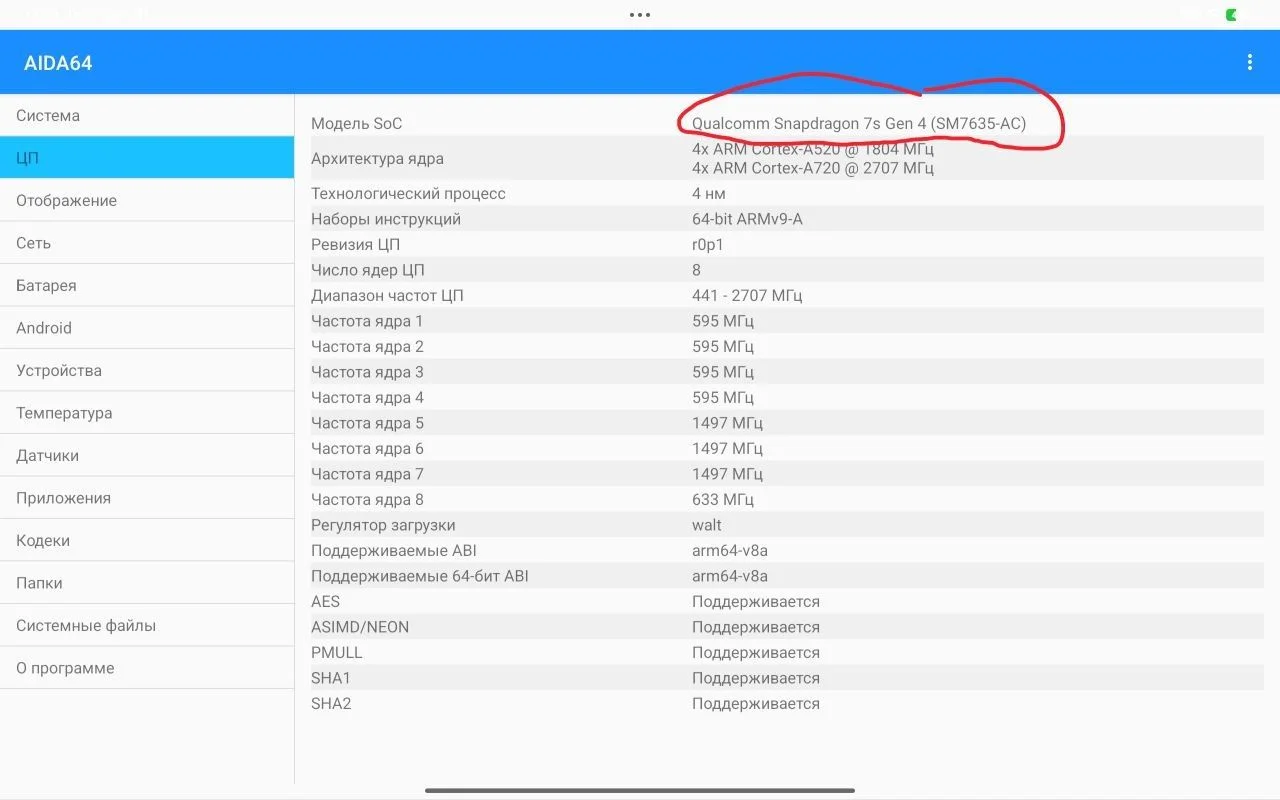The height and width of the screenshot is (800, 1280).
Task: Show the Приложения section
Action: (x=147, y=498)
